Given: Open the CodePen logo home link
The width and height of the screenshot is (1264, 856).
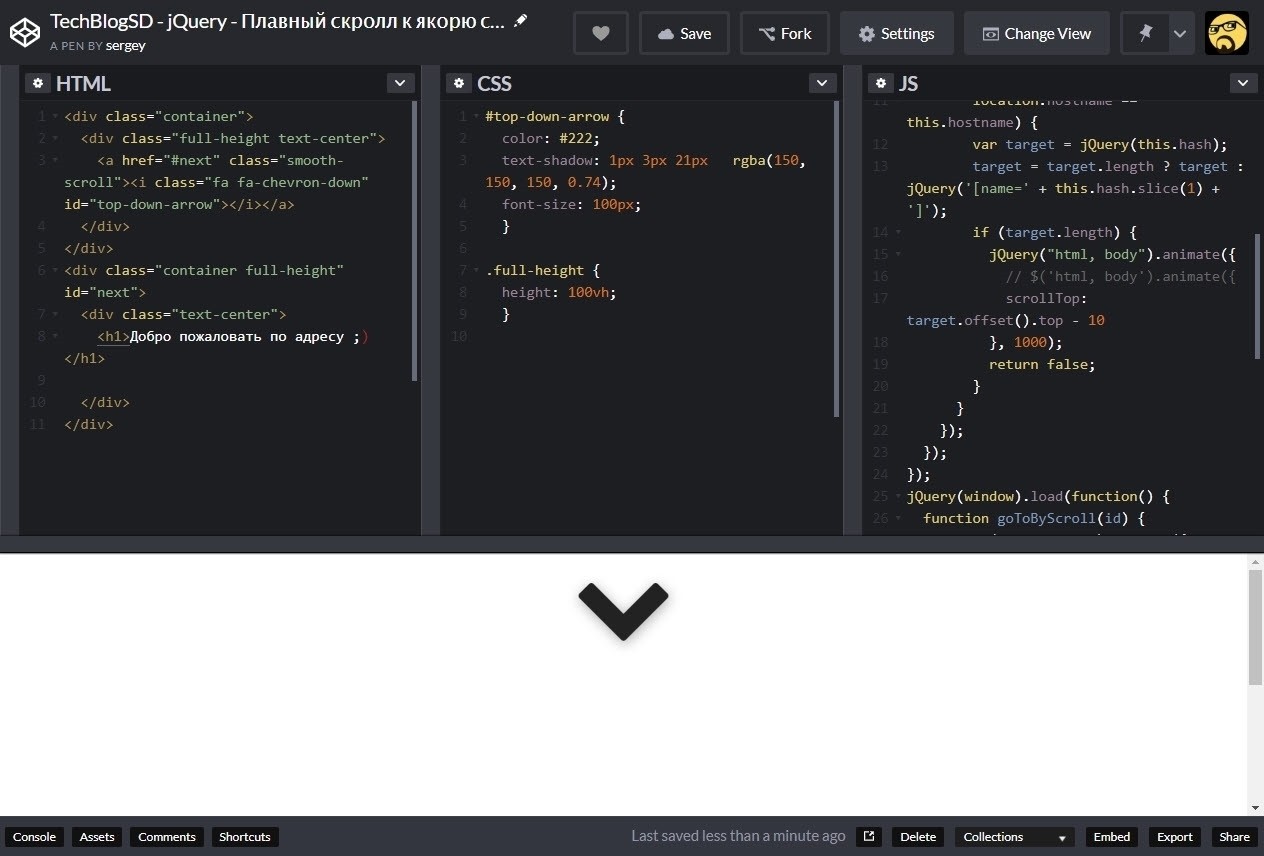Looking at the screenshot, I should point(24,33).
